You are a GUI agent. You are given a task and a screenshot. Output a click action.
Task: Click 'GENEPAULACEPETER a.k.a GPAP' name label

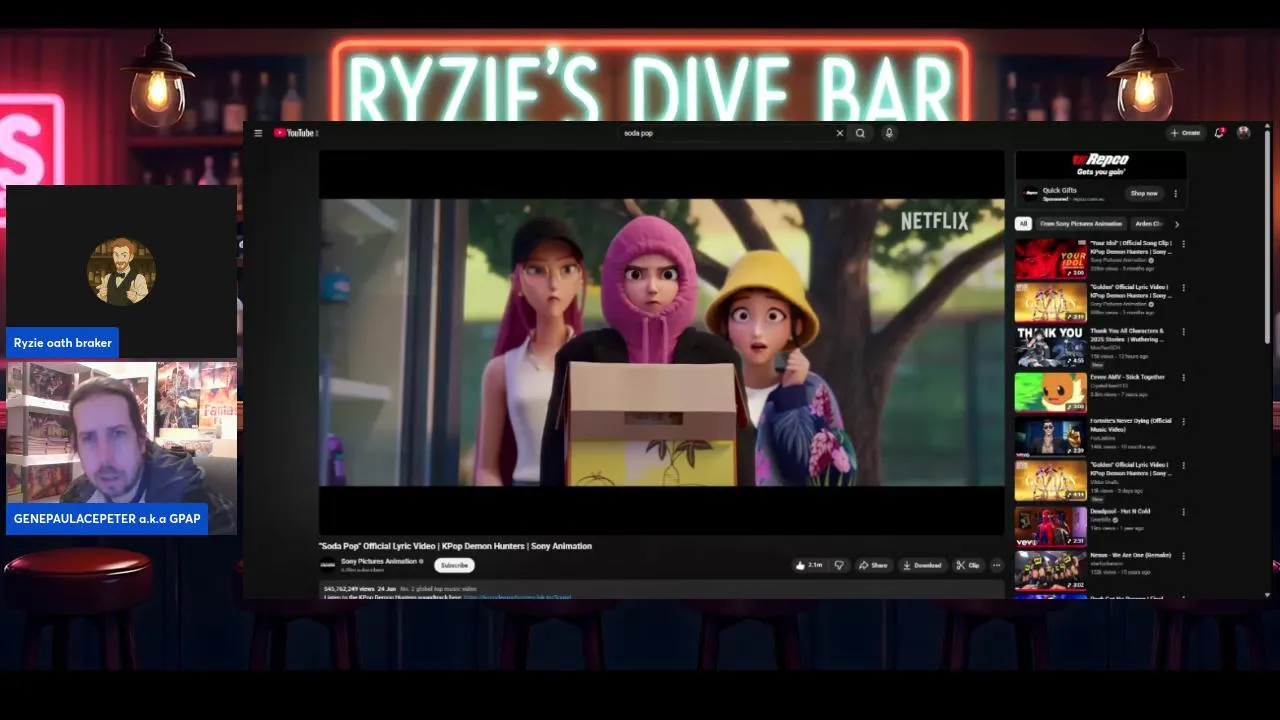tap(107, 518)
